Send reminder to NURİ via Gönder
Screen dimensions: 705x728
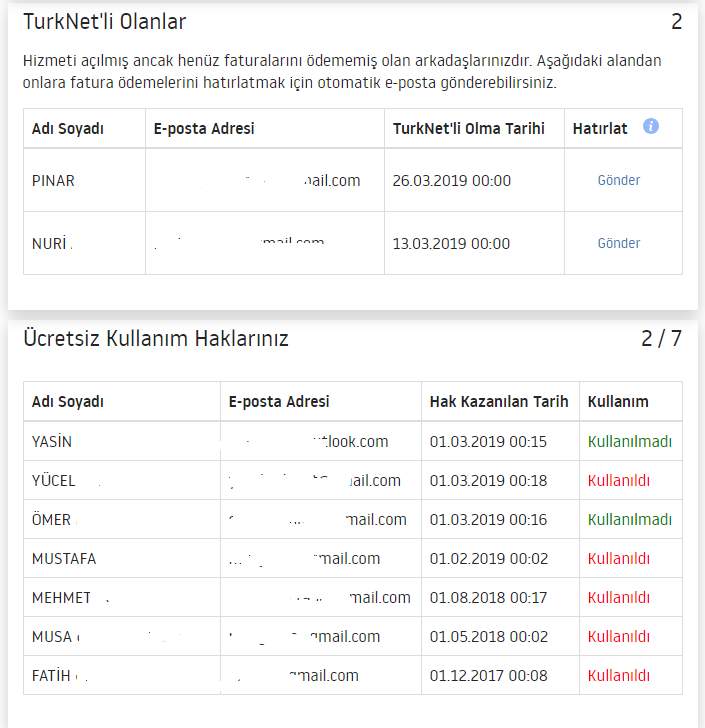[x=619, y=243]
